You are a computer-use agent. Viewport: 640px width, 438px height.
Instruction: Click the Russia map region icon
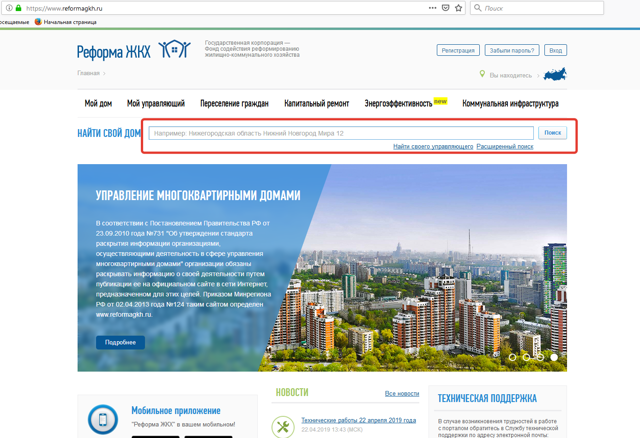[555, 74]
